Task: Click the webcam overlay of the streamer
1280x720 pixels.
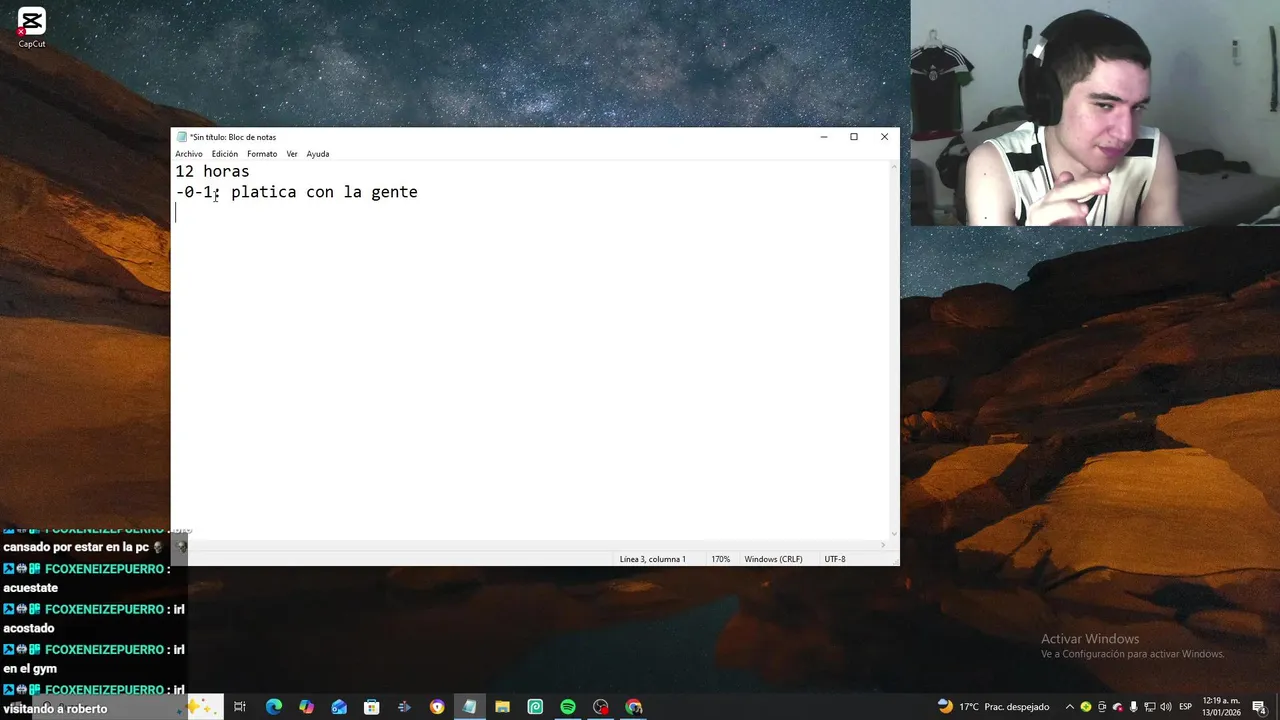Action: pos(1095,113)
